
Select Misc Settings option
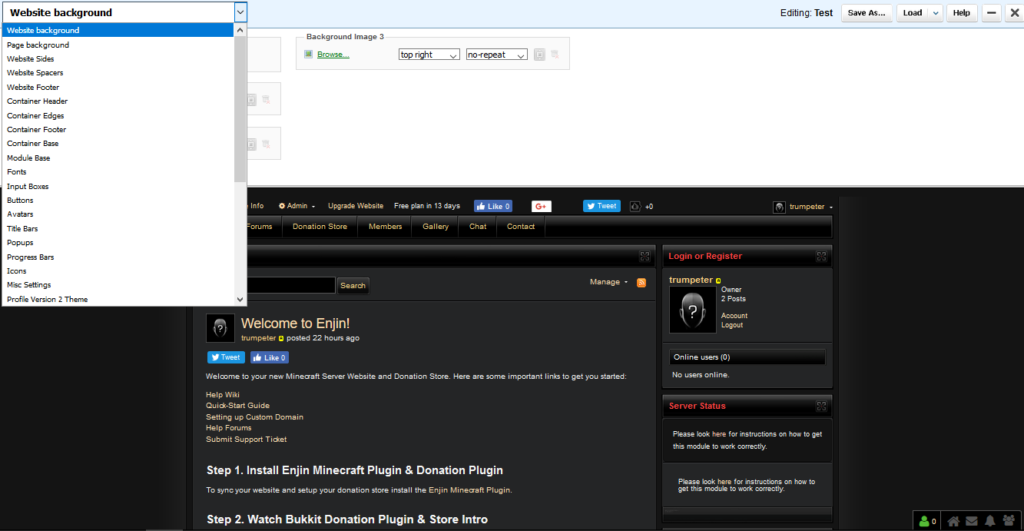click(x=118, y=285)
